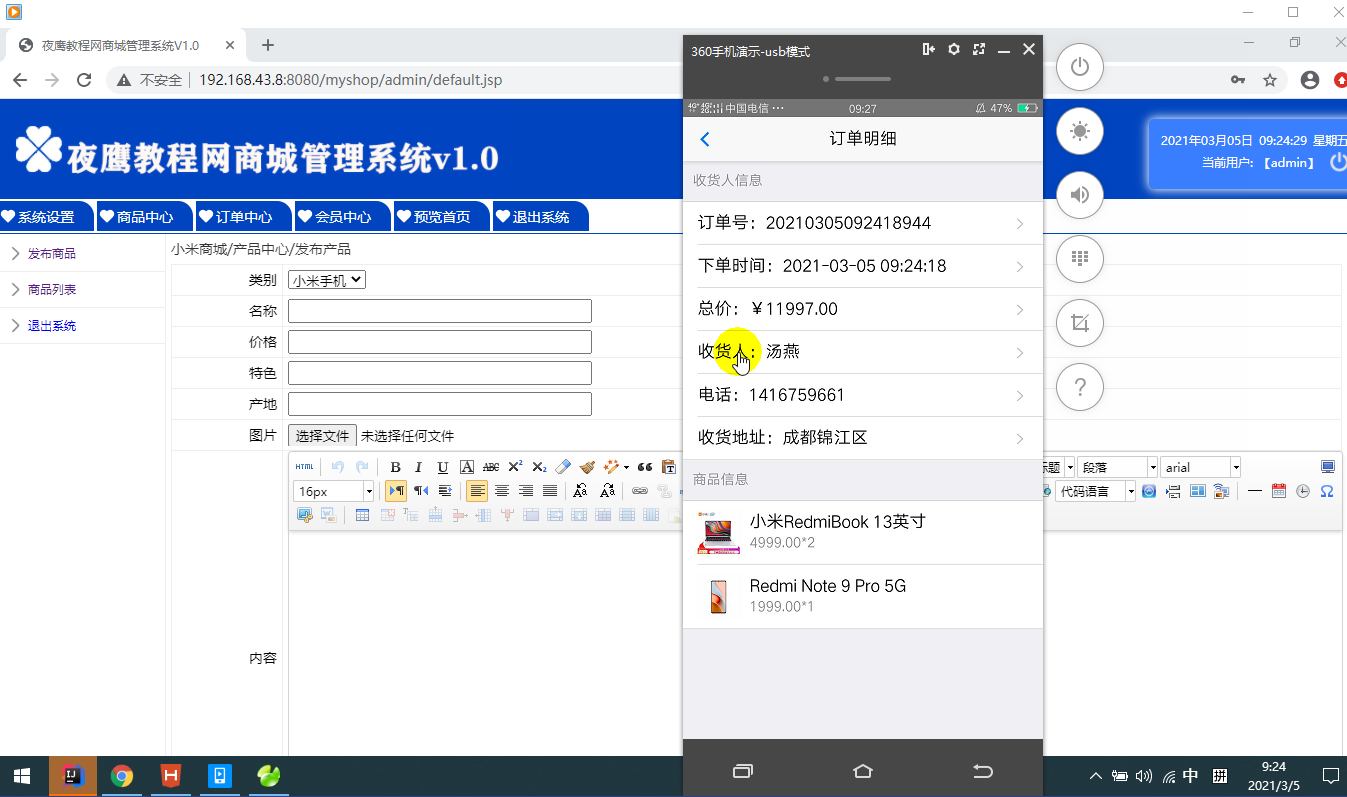This screenshot has height=797, width=1347.
Task: Tap the Android home button
Action: [863, 771]
